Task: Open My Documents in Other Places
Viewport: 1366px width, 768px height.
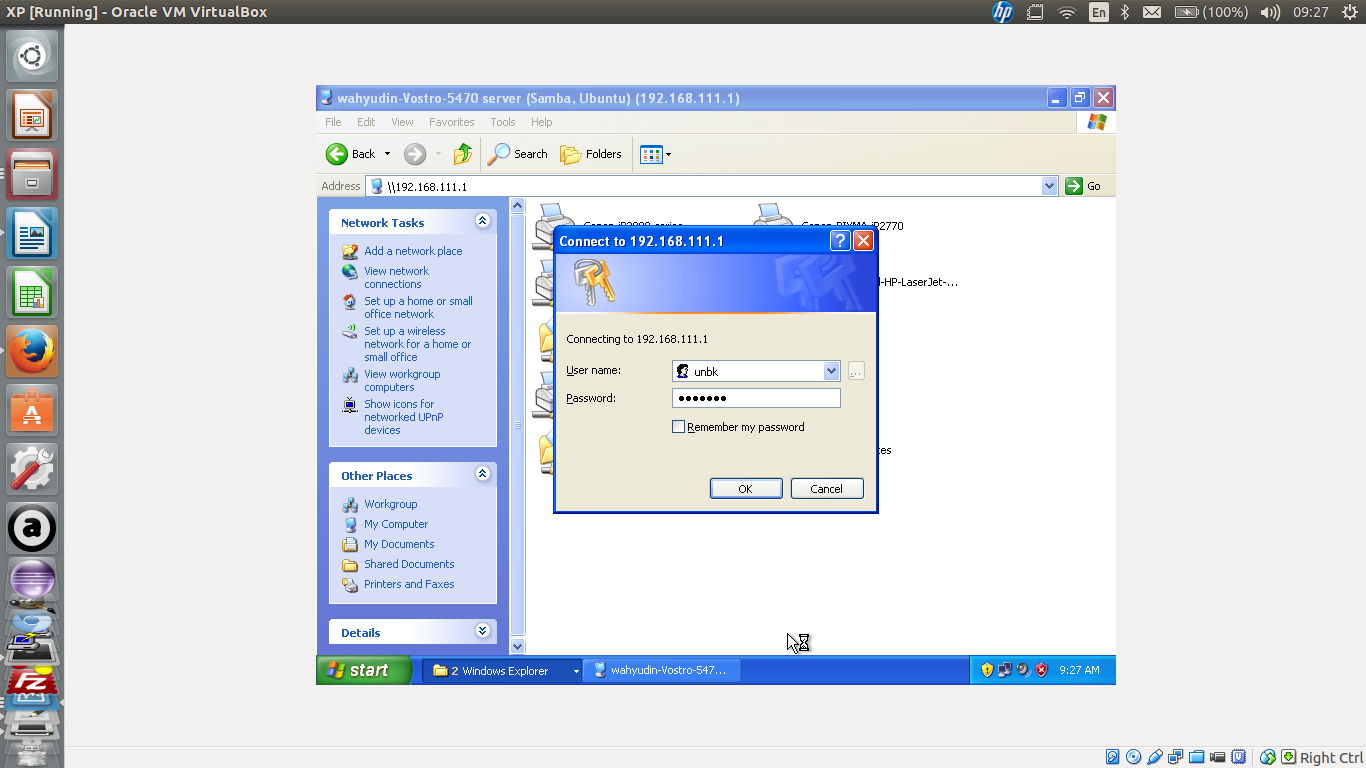Action: (399, 544)
